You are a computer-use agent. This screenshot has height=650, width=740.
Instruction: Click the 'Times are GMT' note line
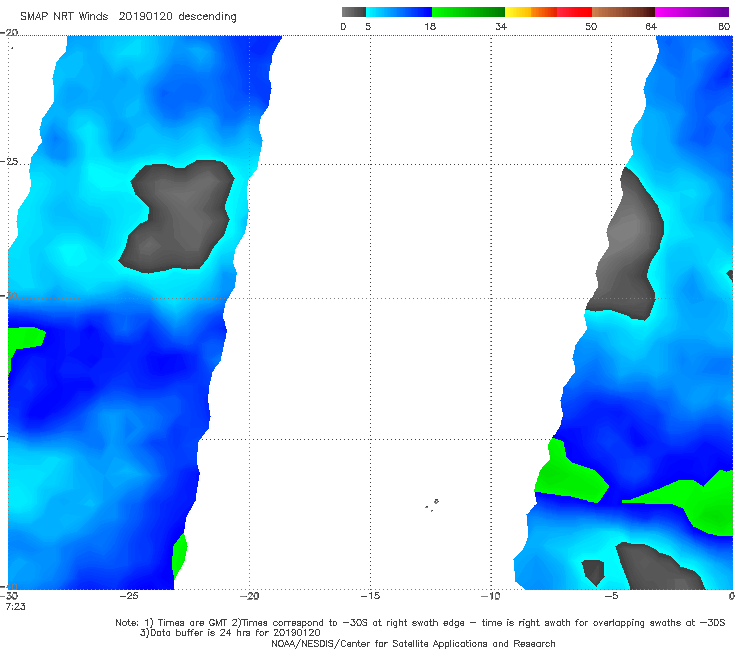(x=420, y=623)
